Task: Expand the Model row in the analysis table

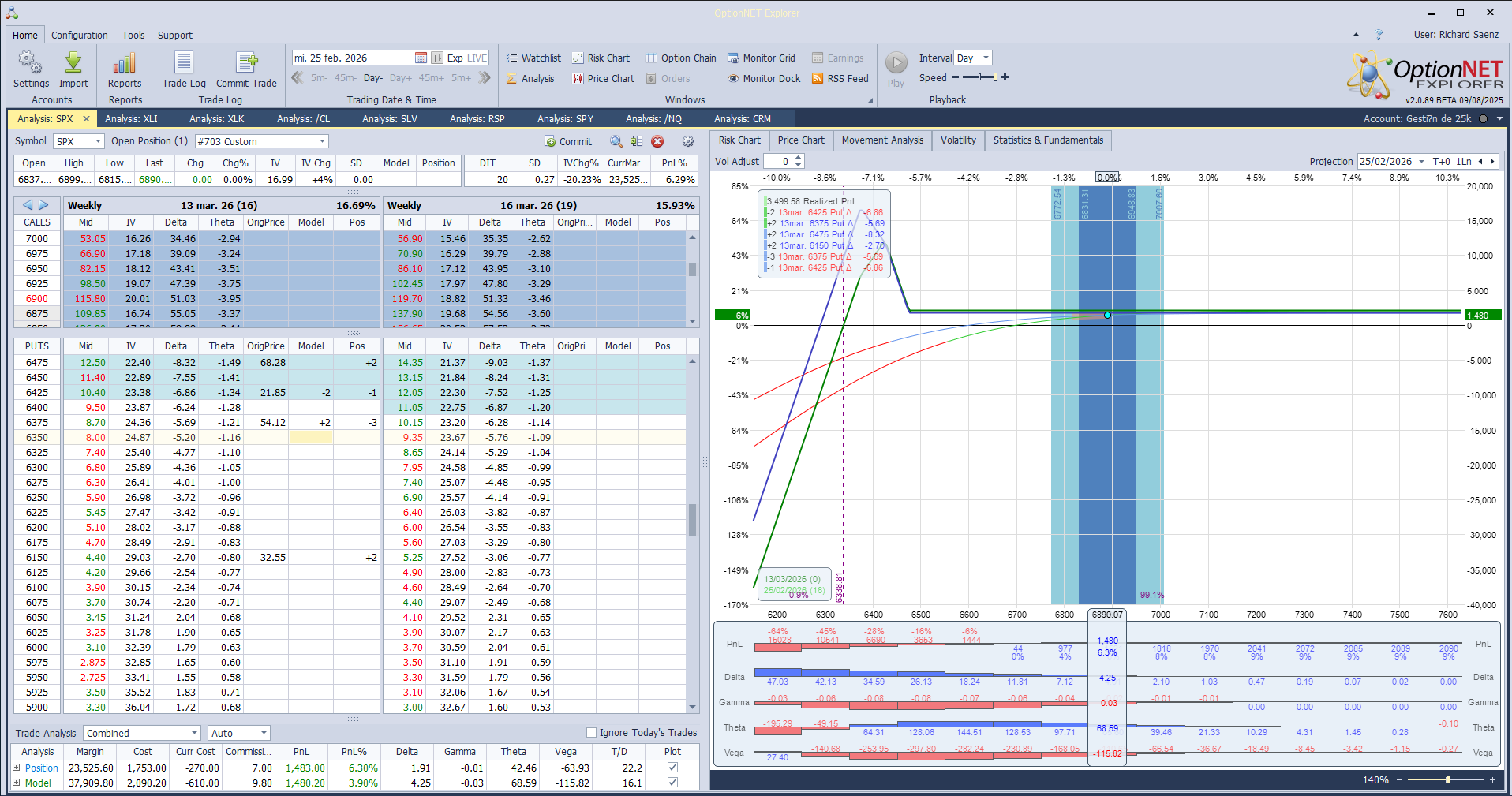Action: click(x=17, y=783)
